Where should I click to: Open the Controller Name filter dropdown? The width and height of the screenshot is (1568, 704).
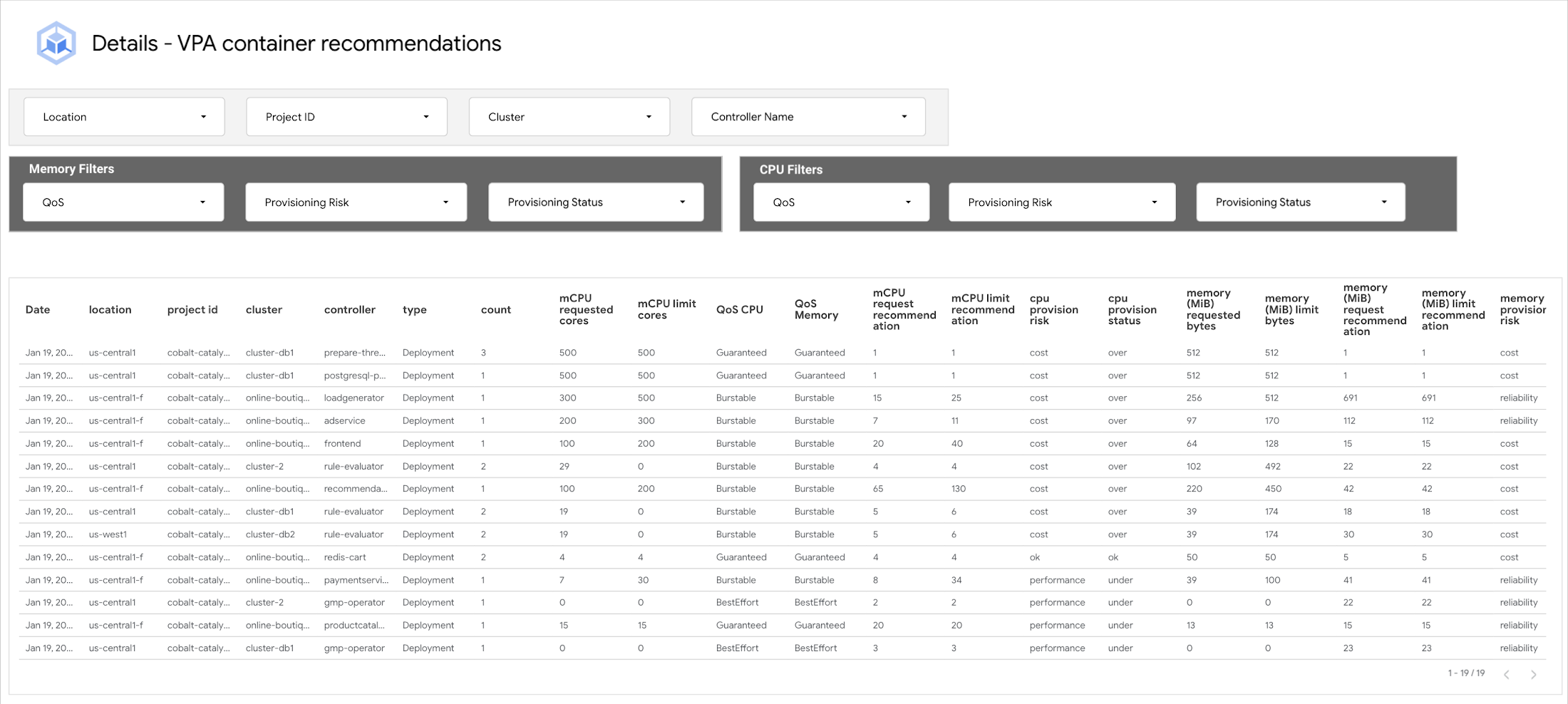coord(808,117)
